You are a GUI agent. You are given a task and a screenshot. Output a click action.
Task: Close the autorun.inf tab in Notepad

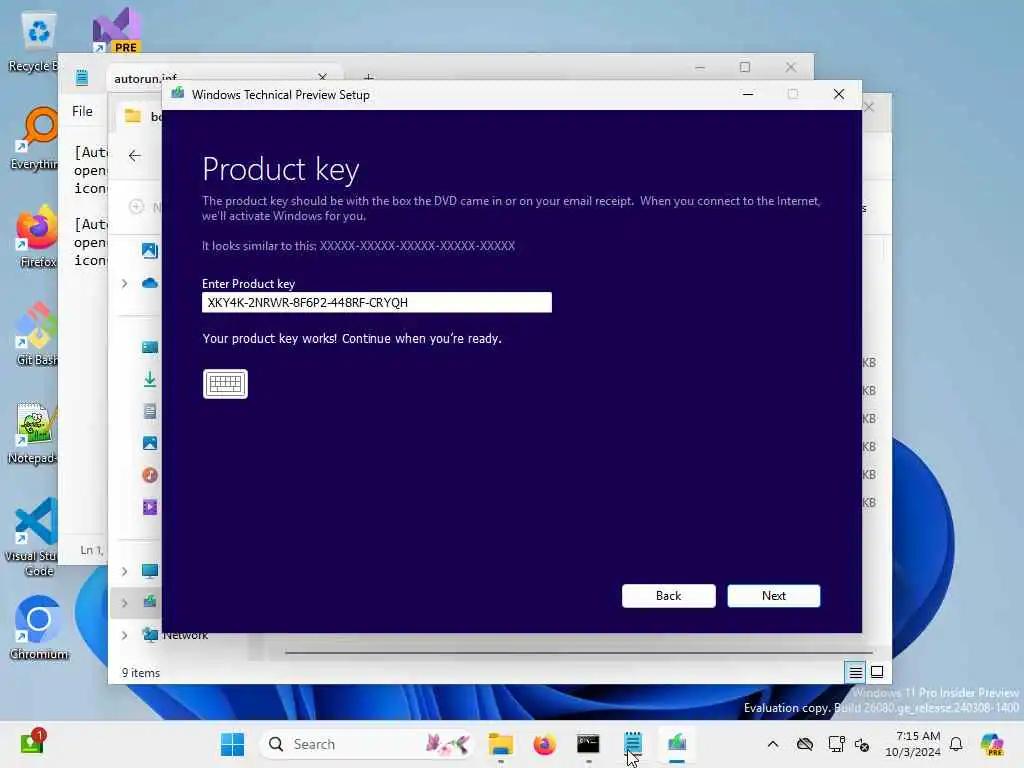coord(322,77)
